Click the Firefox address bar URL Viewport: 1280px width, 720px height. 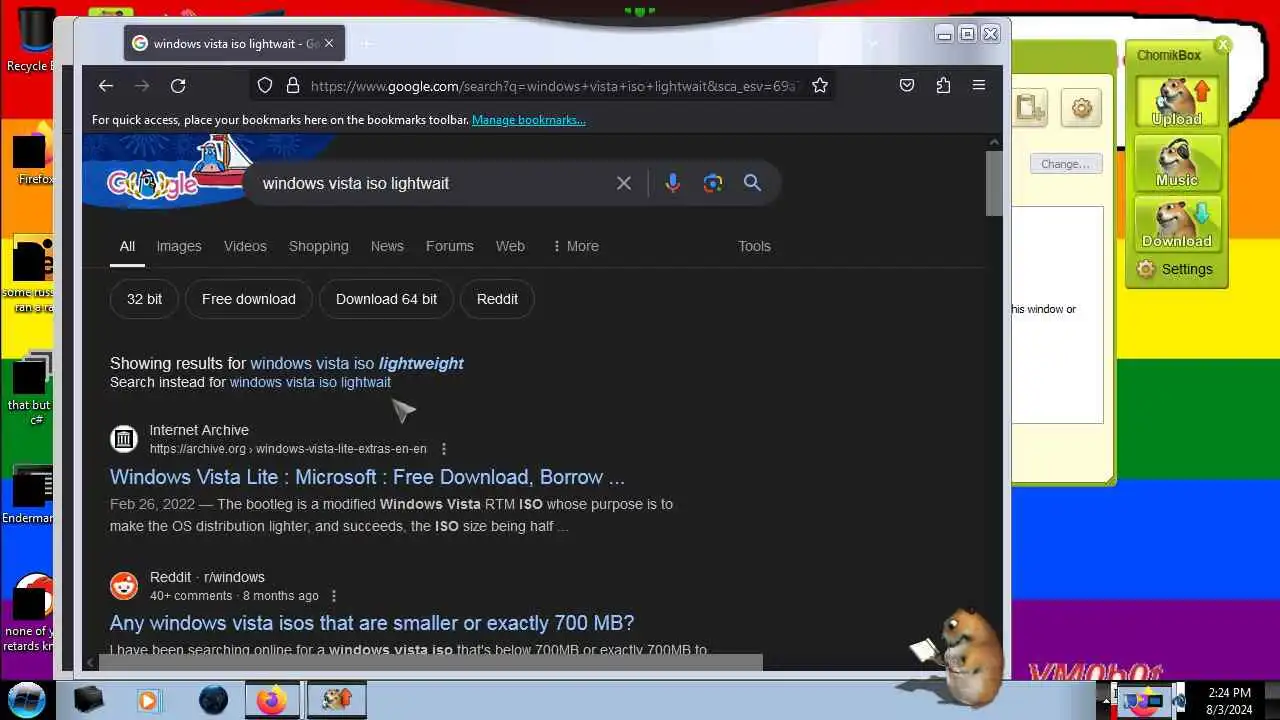tap(555, 86)
